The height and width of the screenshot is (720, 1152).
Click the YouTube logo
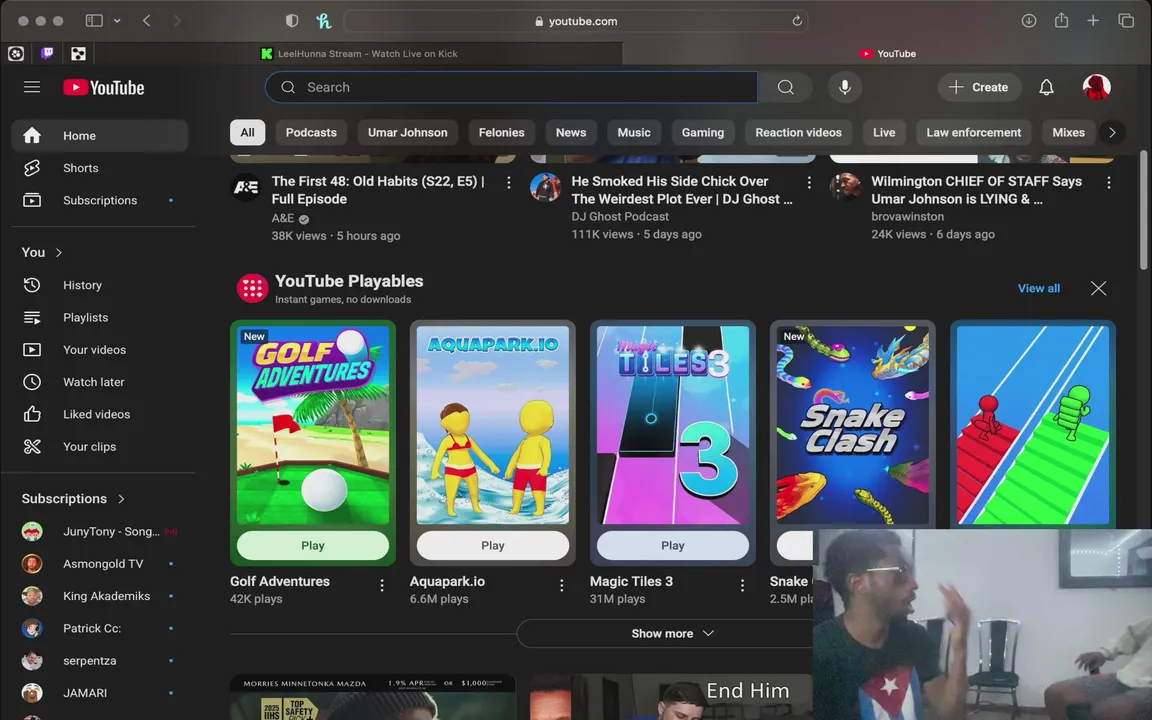pos(104,87)
